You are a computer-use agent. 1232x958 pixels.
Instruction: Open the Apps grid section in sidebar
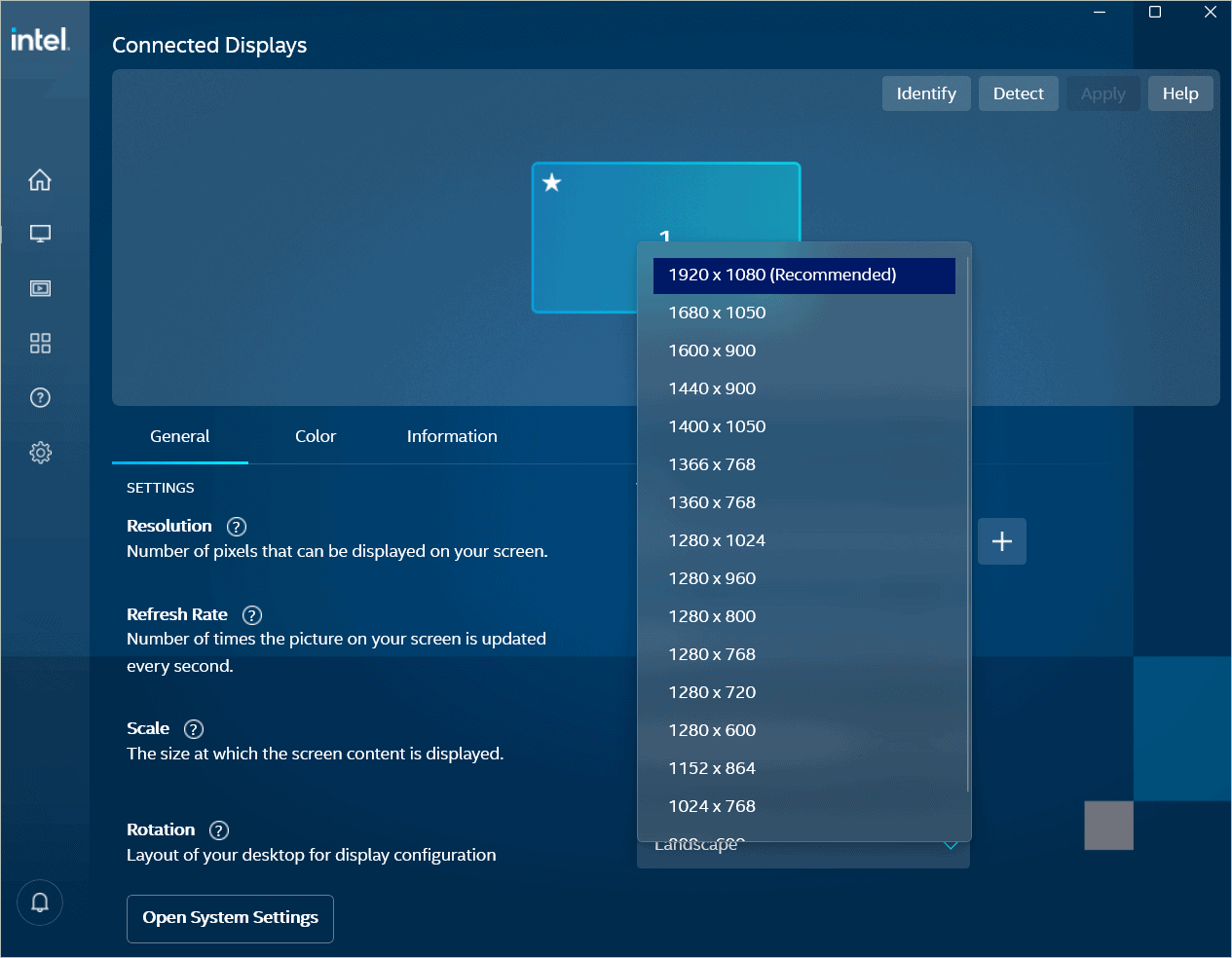pyautogui.click(x=39, y=343)
